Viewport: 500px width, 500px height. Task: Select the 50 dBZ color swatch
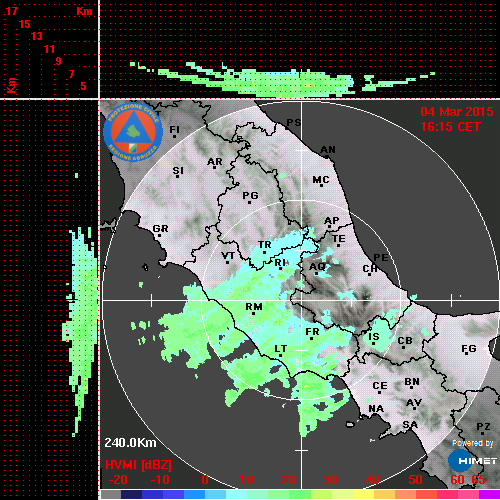(416, 494)
